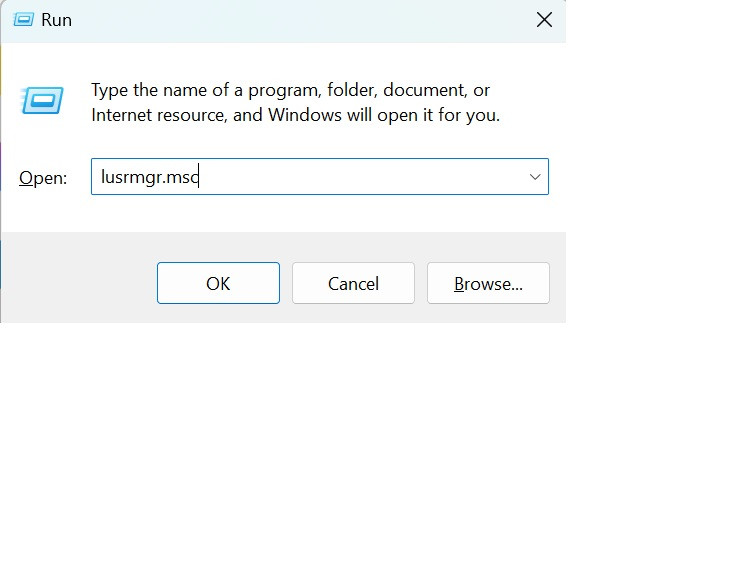Click the "Run" title text

pos(57,20)
